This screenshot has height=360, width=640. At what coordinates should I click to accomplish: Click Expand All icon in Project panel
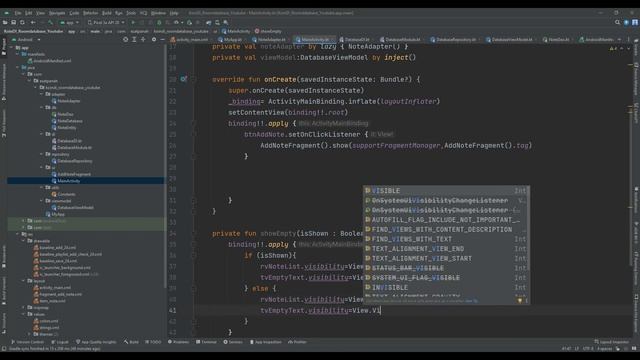[134, 40]
